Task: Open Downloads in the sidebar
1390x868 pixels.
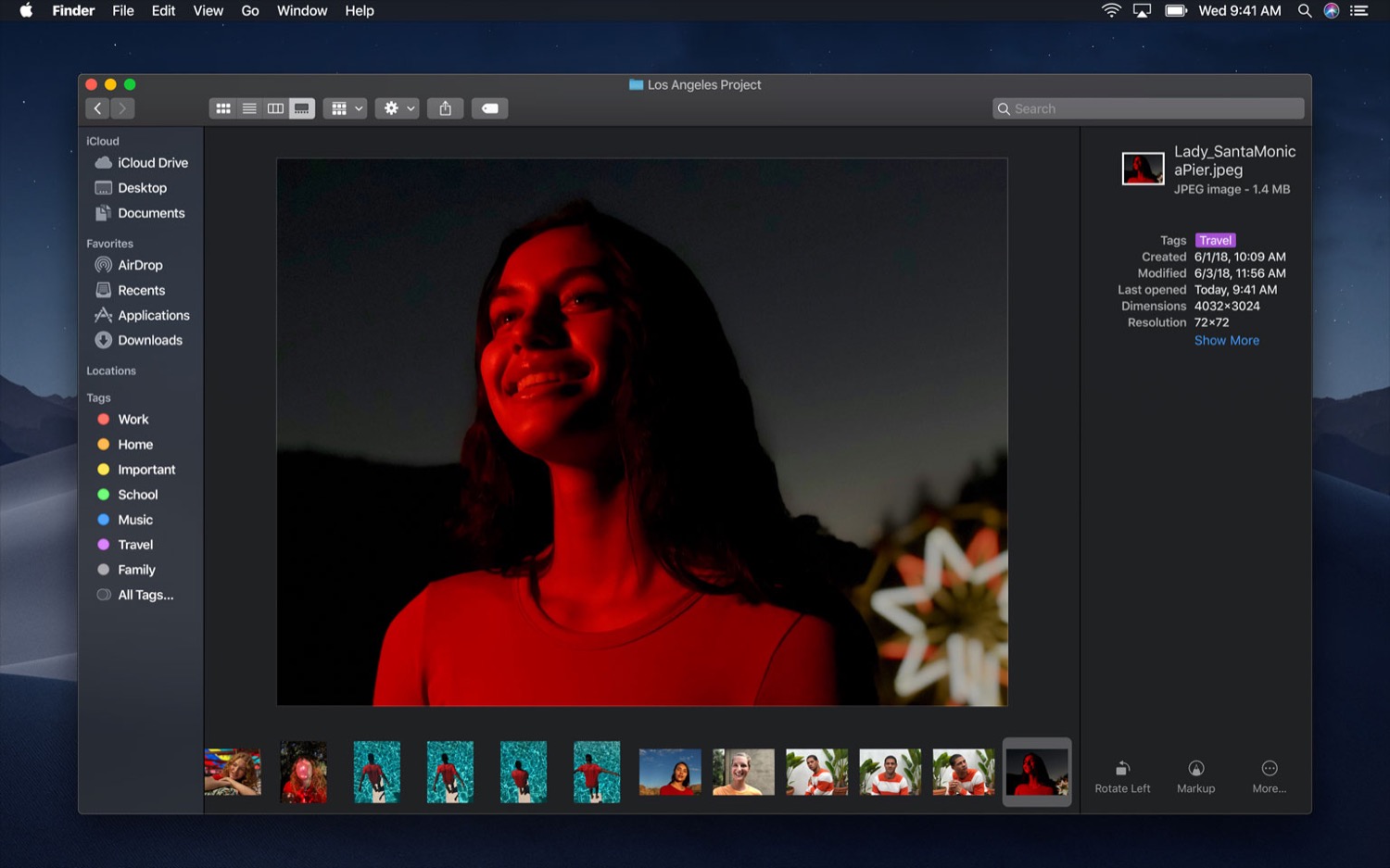Action: pyautogui.click(x=139, y=340)
